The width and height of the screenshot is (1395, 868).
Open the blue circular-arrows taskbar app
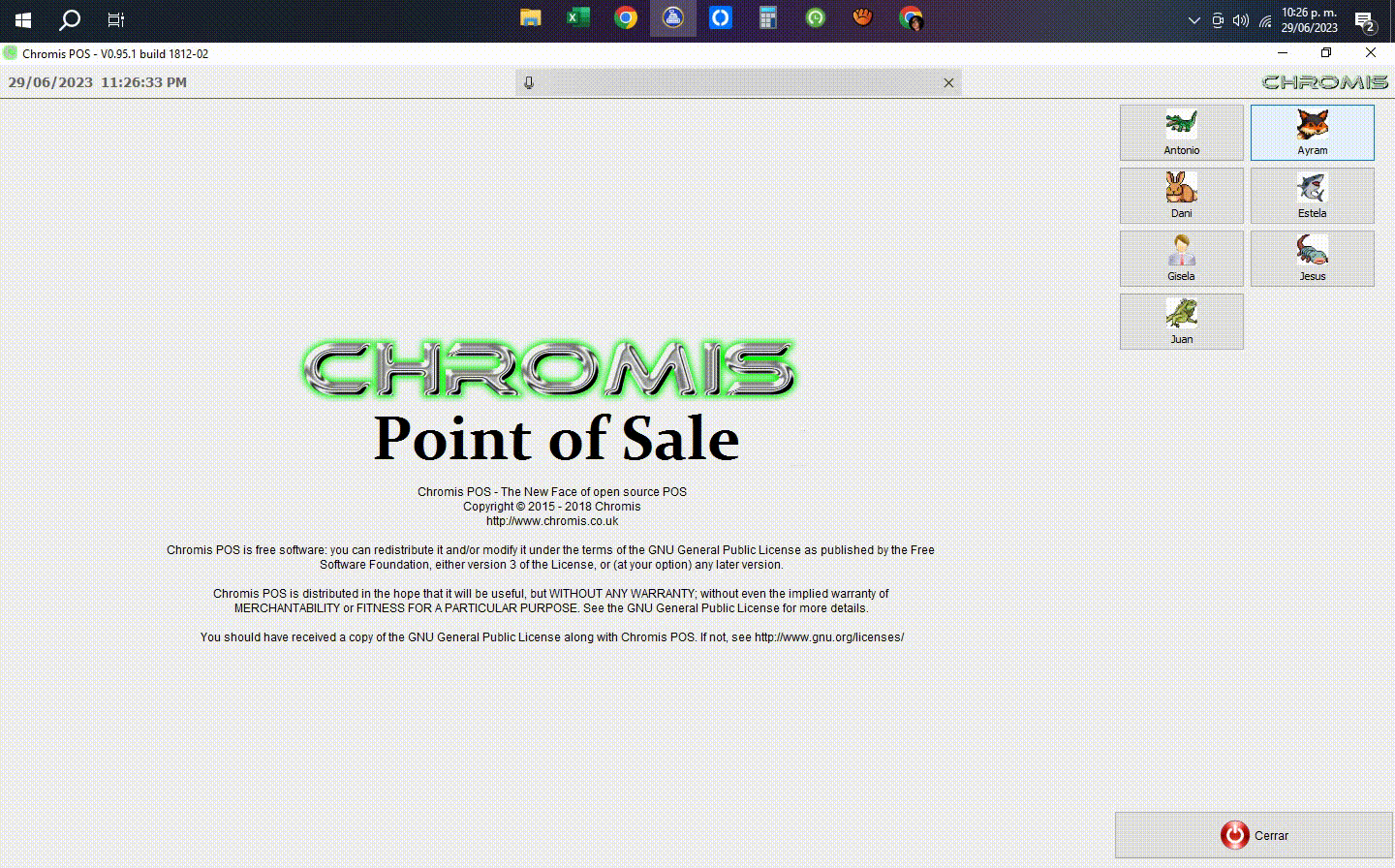(x=720, y=18)
